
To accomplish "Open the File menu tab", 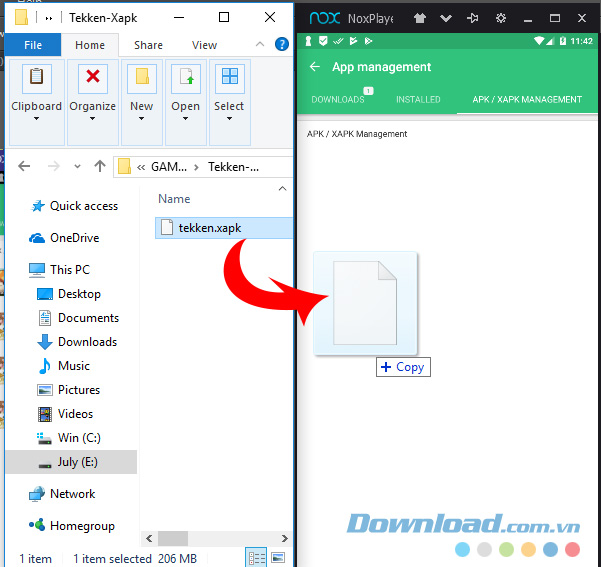I will 33,45.
